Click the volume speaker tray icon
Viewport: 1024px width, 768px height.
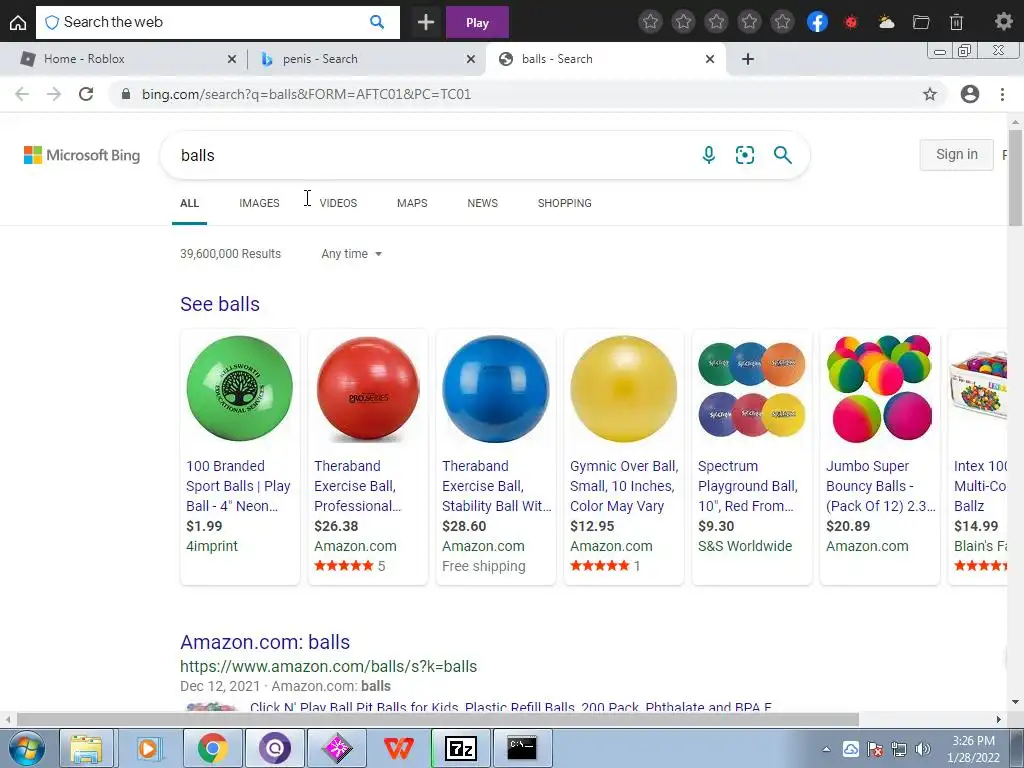point(922,749)
